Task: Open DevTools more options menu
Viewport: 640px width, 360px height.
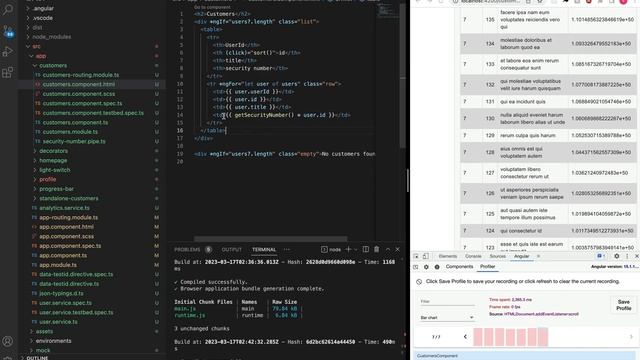Action: [x=627, y=256]
